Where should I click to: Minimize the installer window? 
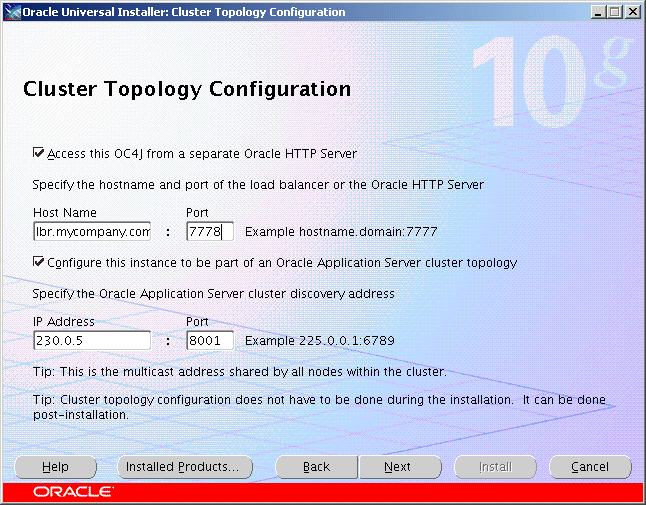point(598,12)
